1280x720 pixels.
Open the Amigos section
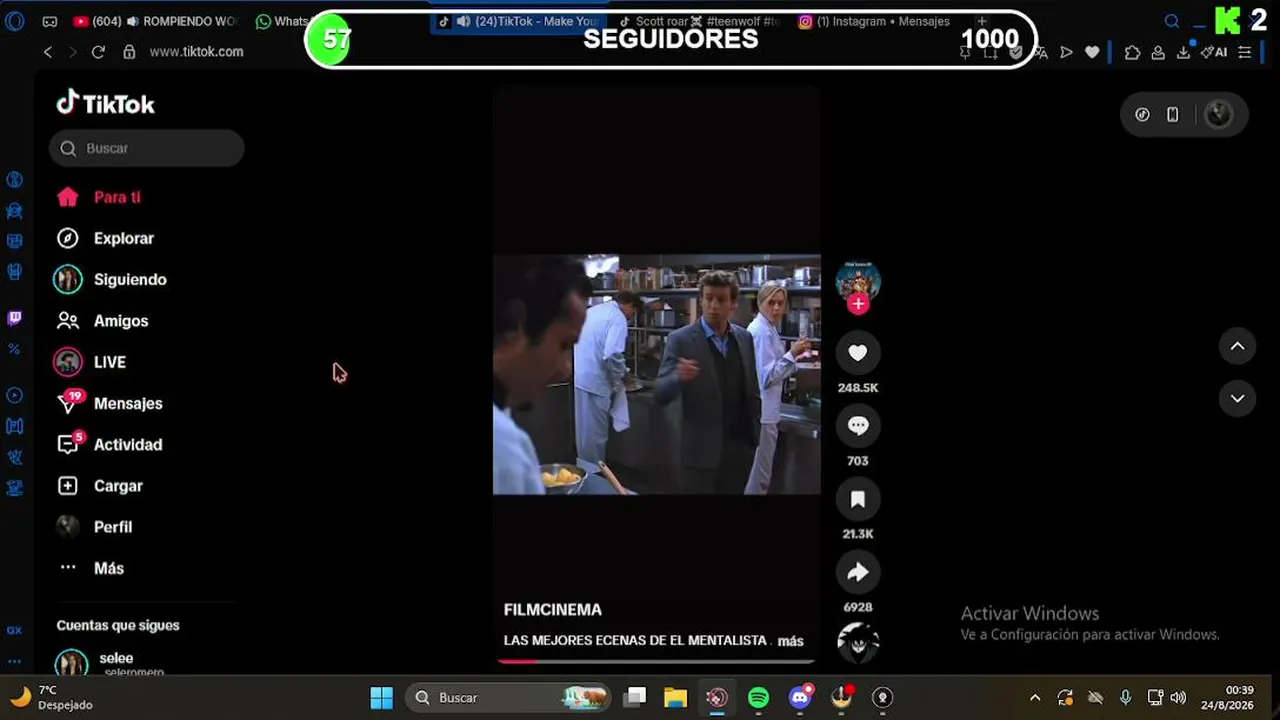click(102, 321)
